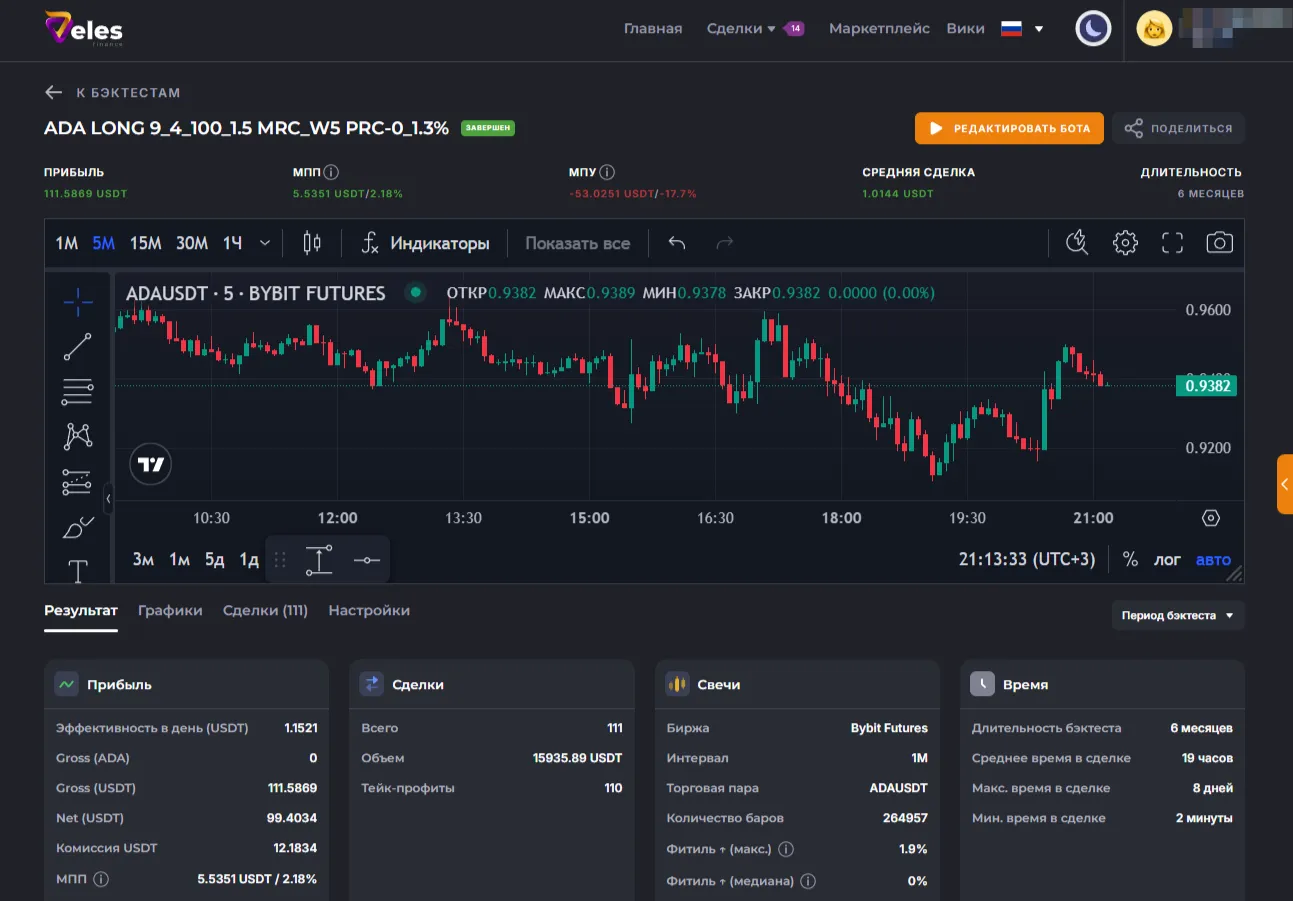Toggle percent scale on chart
Screen dimensions: 1293x901
point(1130,560)
